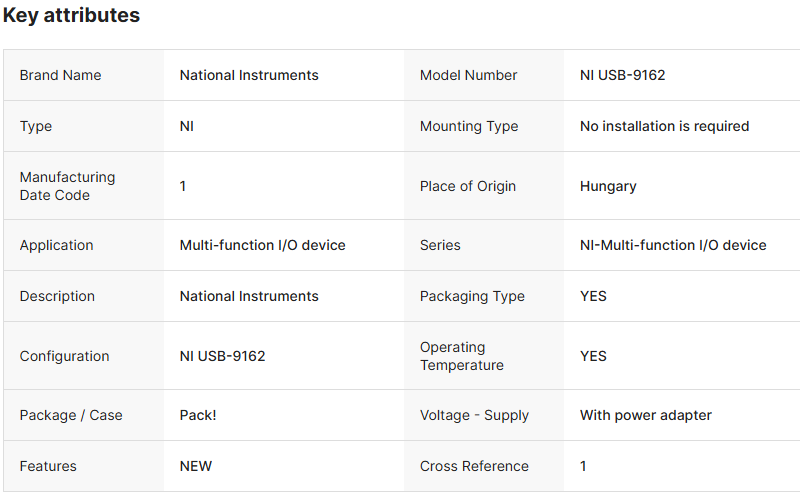
Task: Select the Packaging Type label
Action: [x=472, y=296]
